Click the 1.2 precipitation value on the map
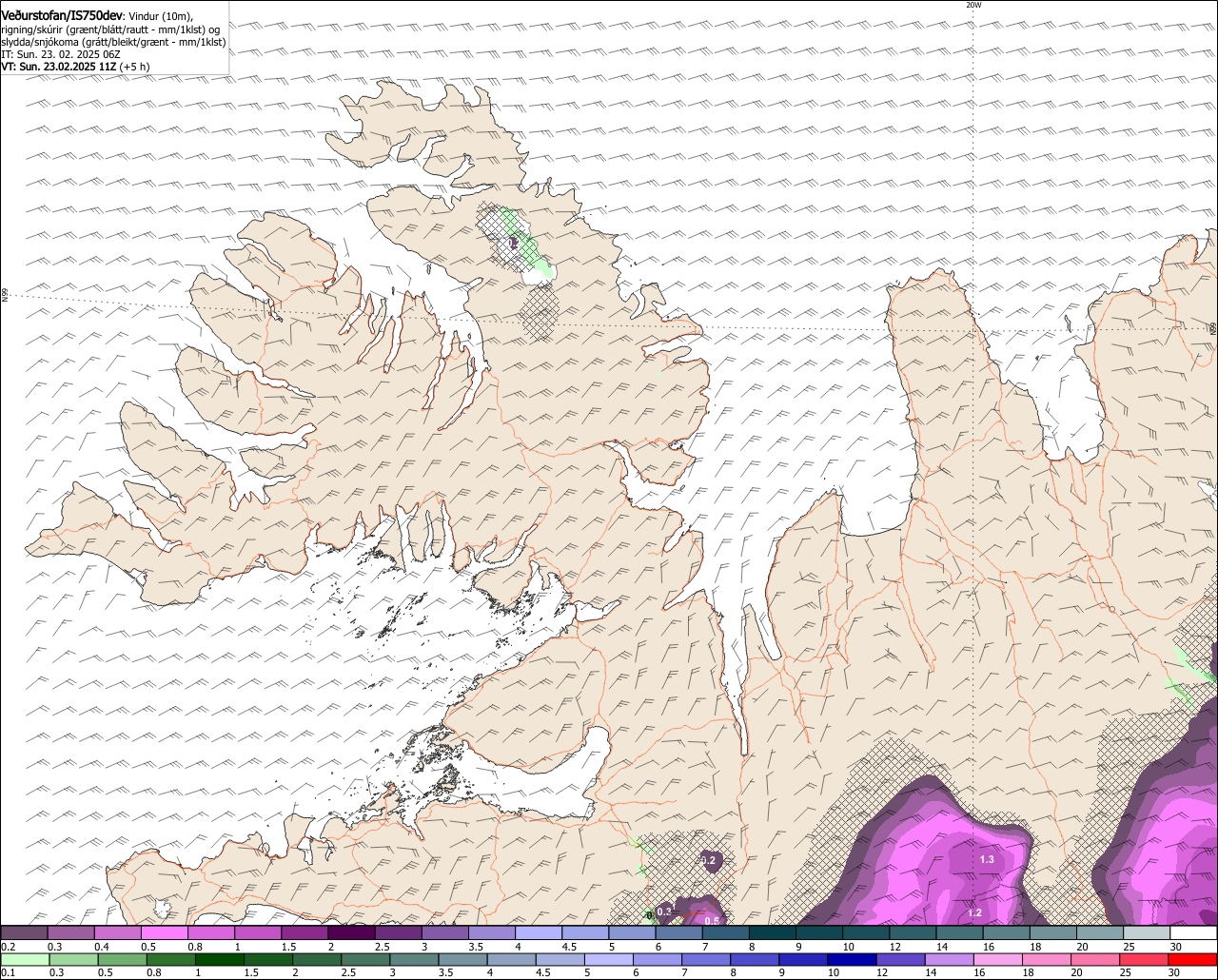 974,912
